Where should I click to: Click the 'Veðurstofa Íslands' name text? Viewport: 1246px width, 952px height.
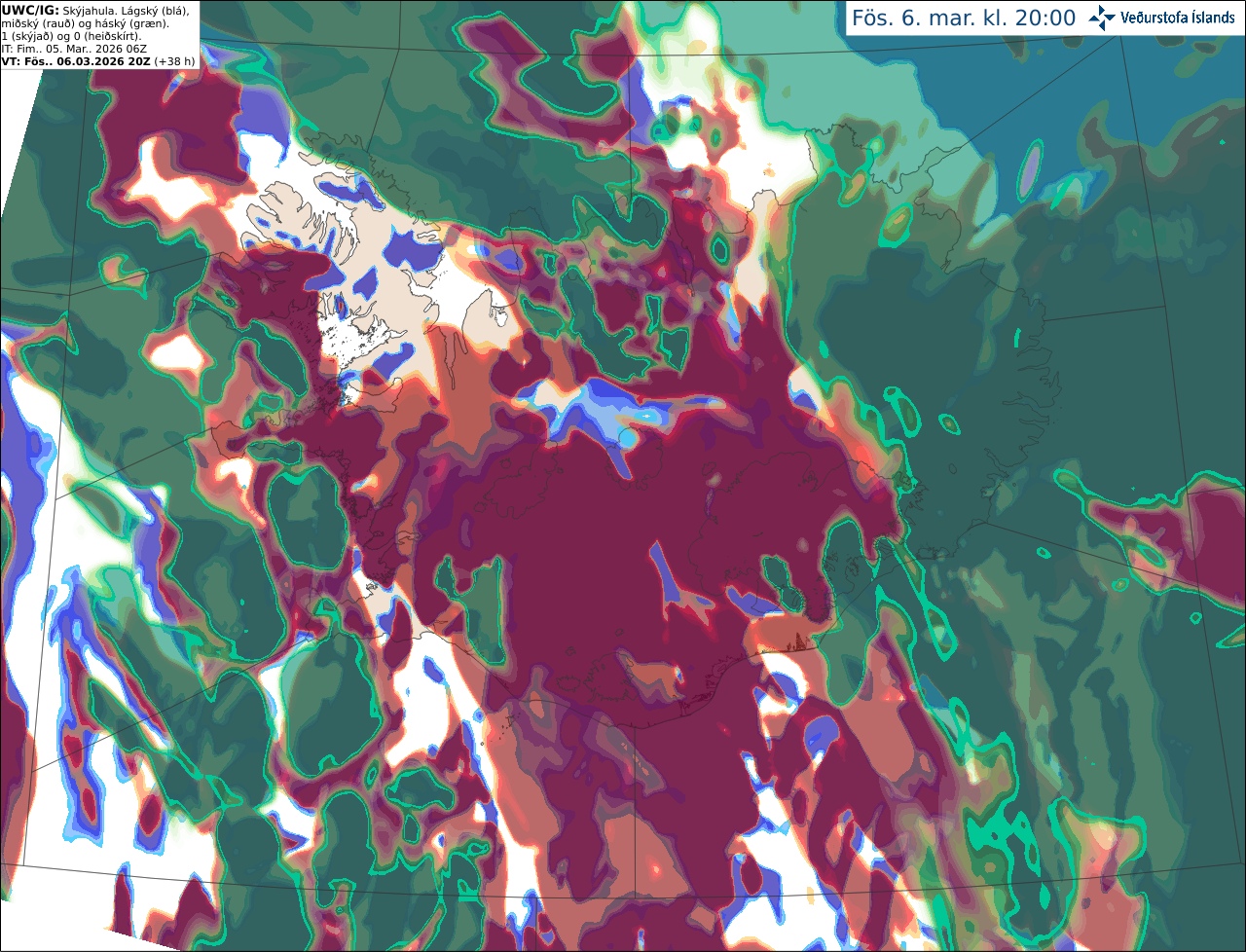click(x=1178, y=18)
